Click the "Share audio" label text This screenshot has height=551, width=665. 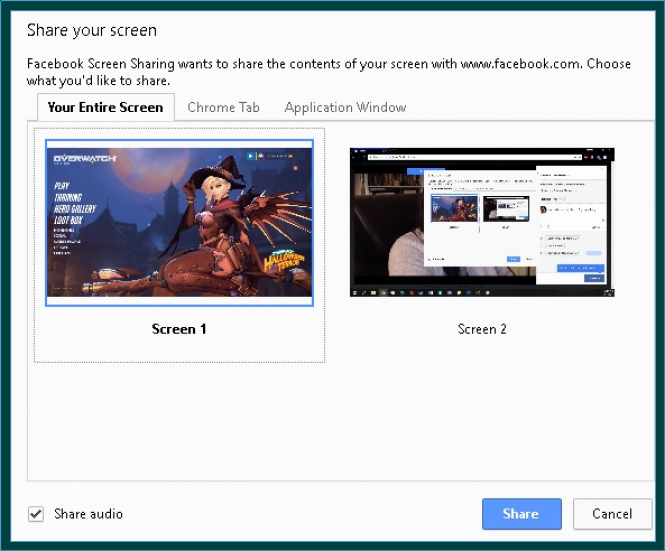point(89,514)
